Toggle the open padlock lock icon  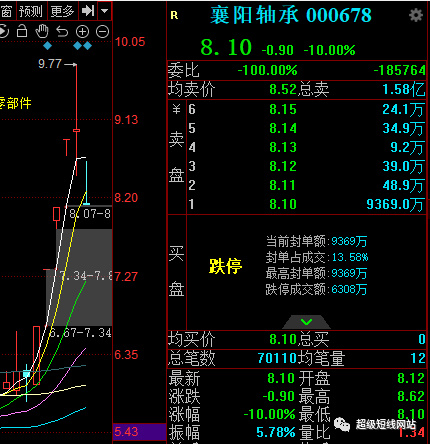click(x=22, y=31)
